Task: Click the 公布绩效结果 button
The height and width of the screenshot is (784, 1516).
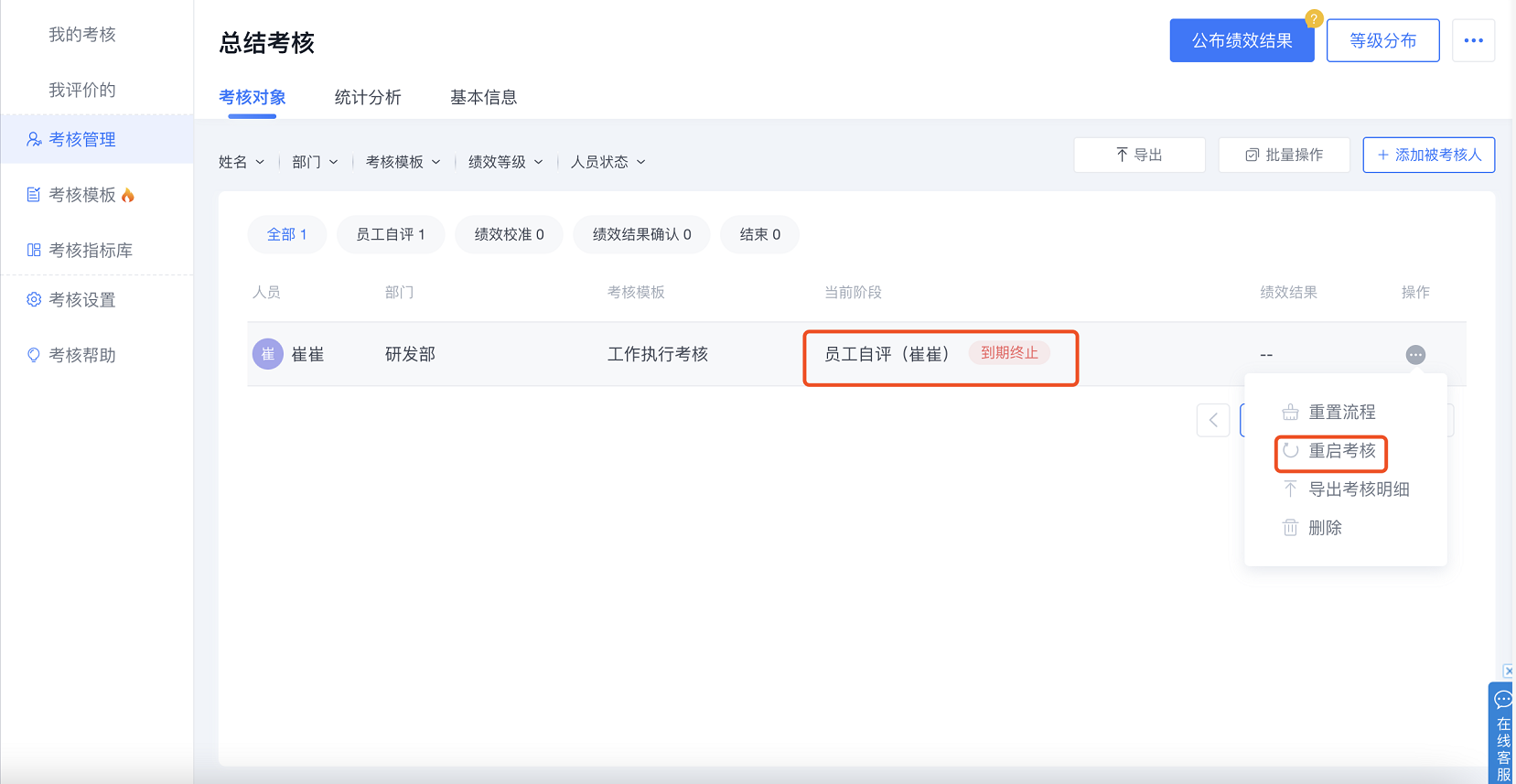Action: pos(1241,41)
